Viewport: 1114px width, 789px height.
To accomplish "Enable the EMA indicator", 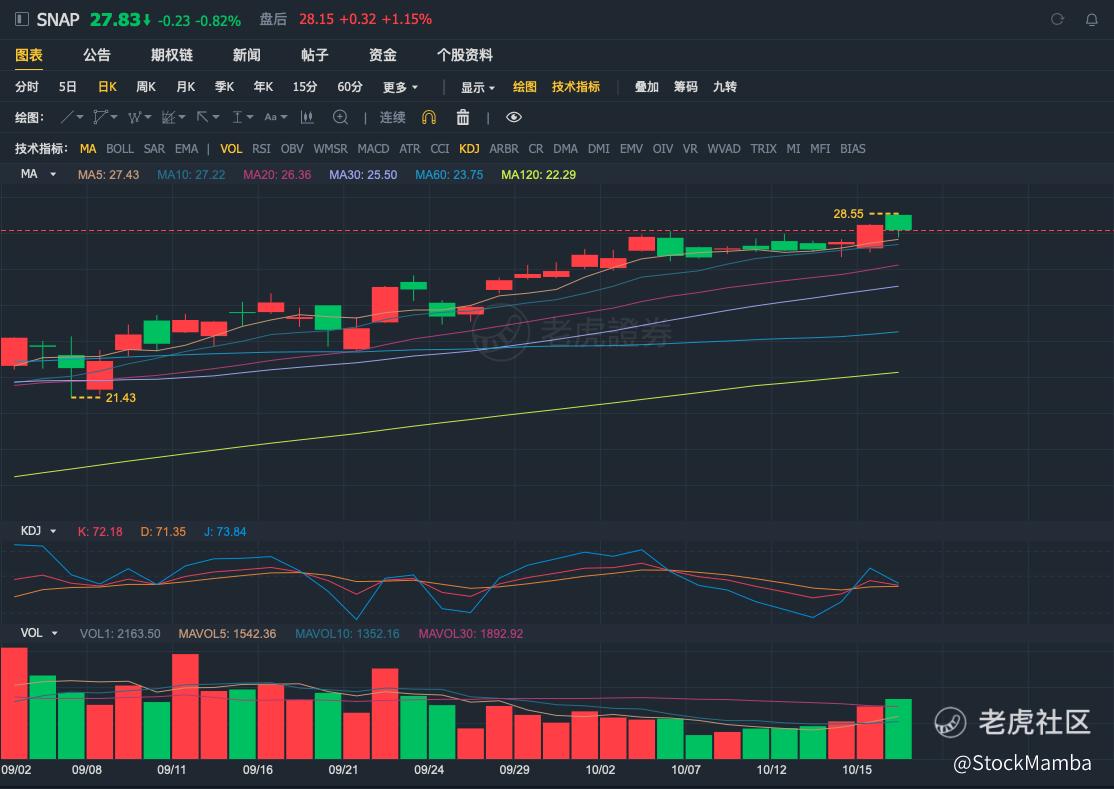I will [x=186, y=148].
